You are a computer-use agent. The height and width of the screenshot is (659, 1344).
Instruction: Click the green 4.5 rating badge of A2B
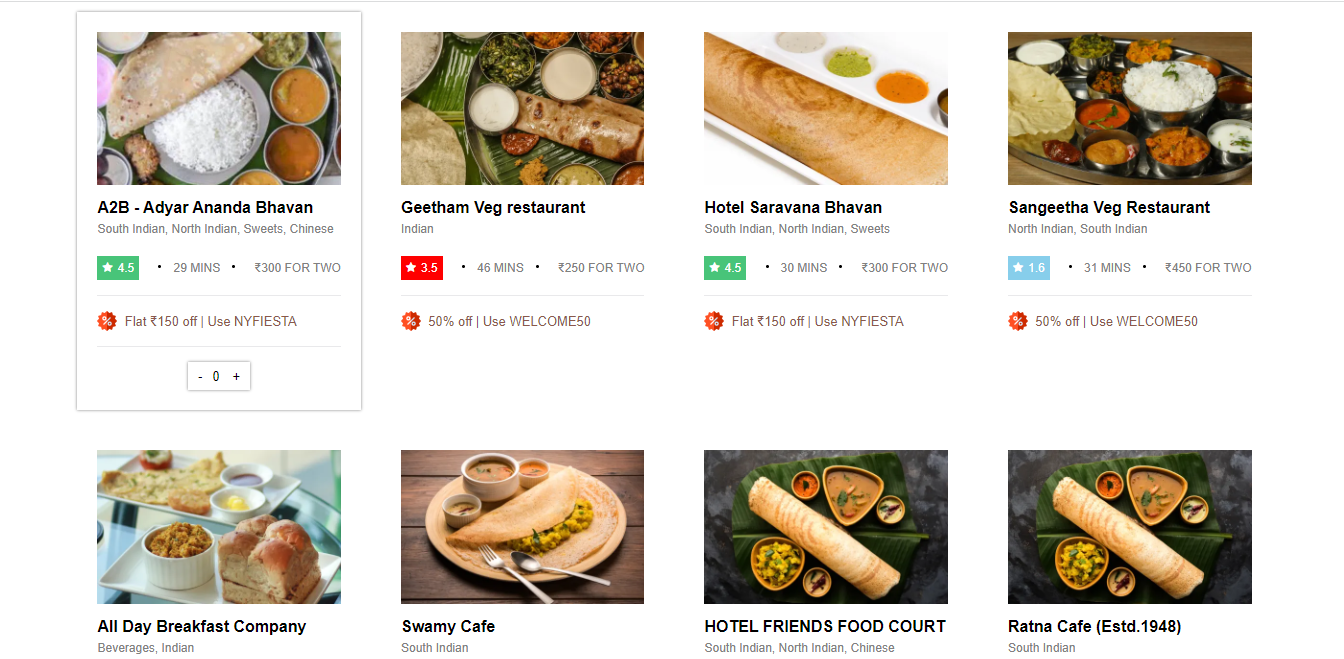click(118, 268)
